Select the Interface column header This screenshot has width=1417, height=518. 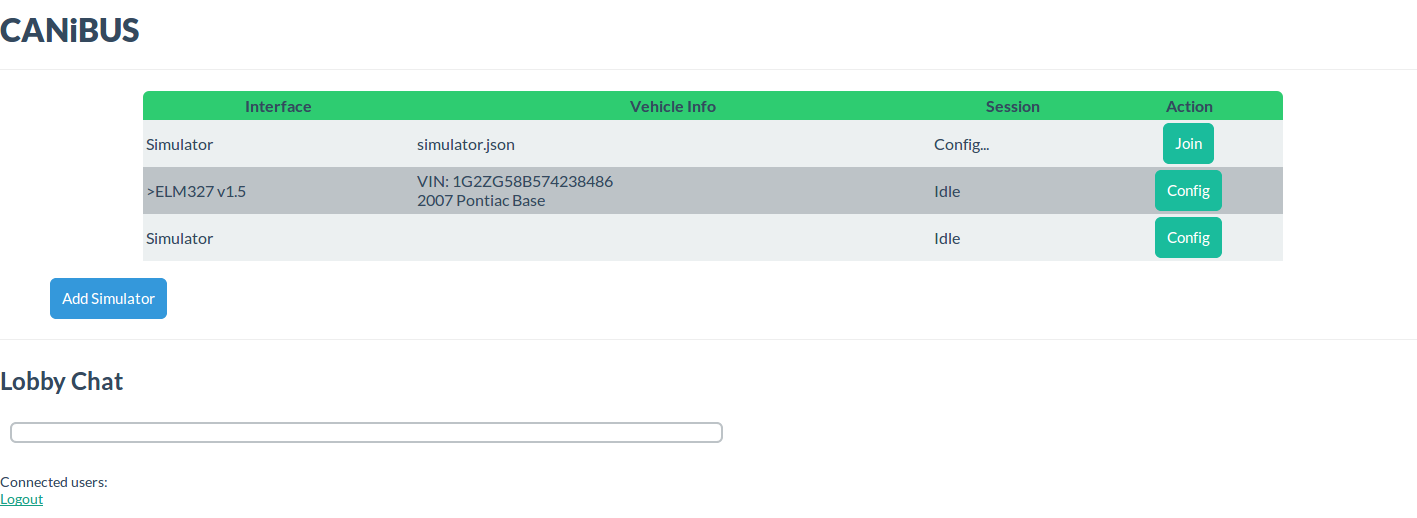[278, 106]
